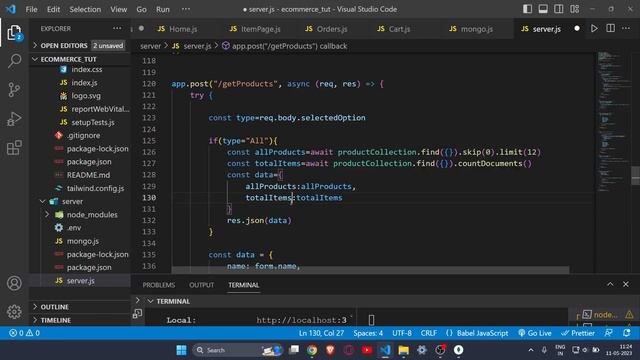This screenshot has height=360, width=640.
Task: Open the File menu
Action: 31,9
